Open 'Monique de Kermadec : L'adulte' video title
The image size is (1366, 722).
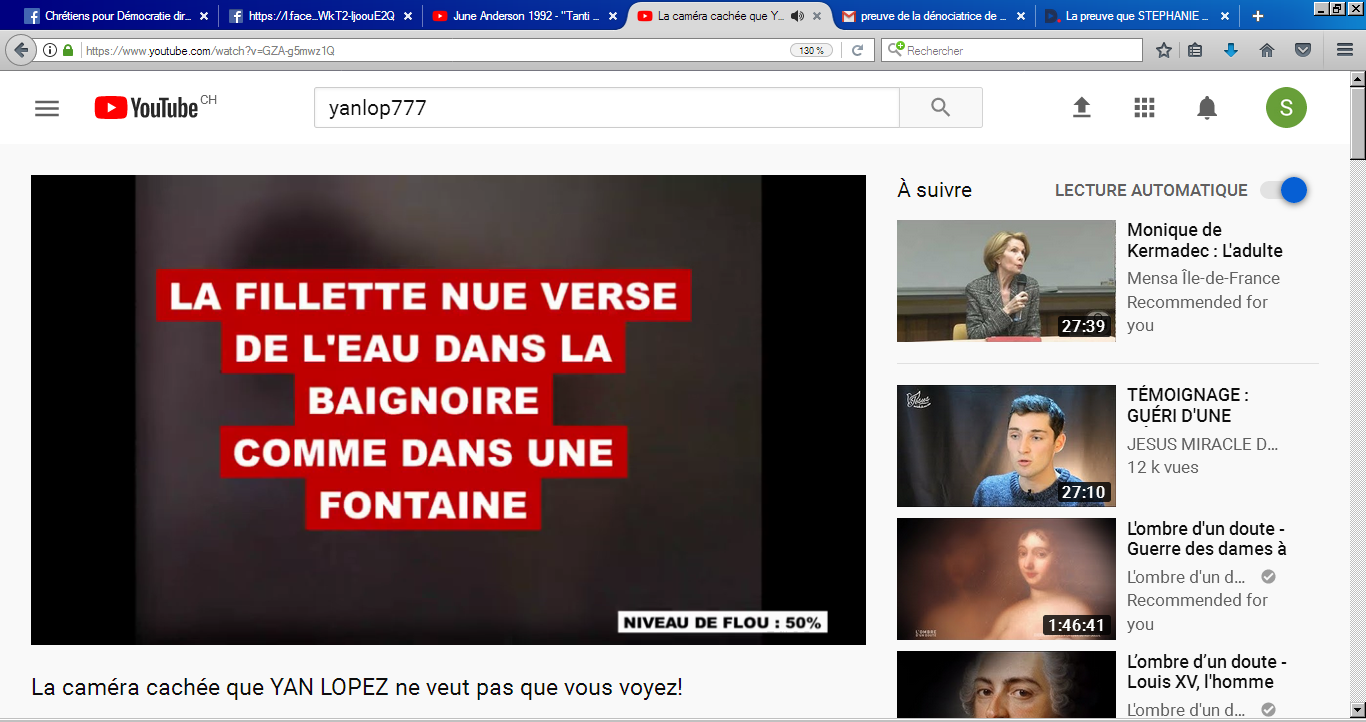1204,240
